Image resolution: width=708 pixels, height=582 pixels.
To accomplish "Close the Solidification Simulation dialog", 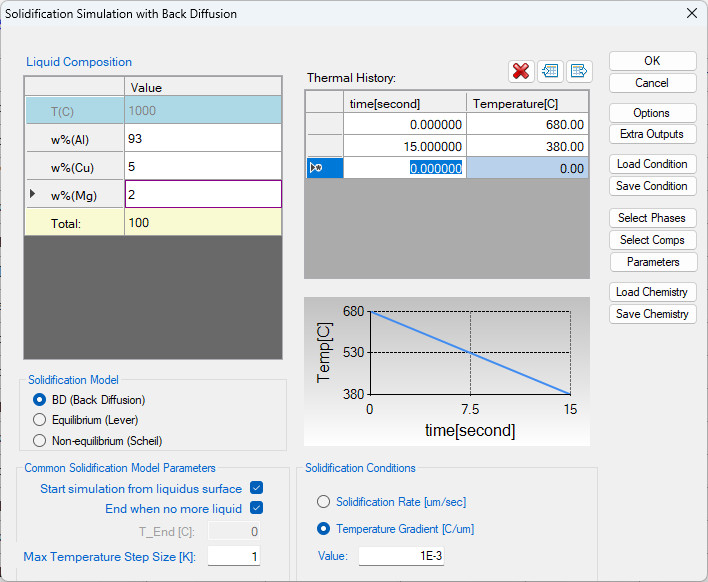I will (x=690, y=13).
